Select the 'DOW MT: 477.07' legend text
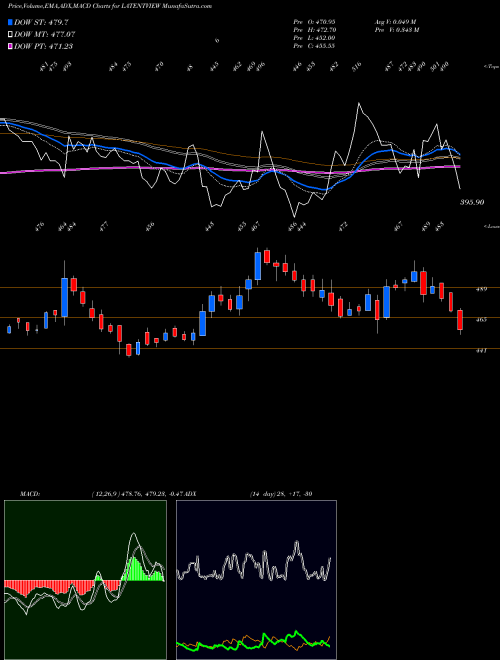 (x=45, y=35)
